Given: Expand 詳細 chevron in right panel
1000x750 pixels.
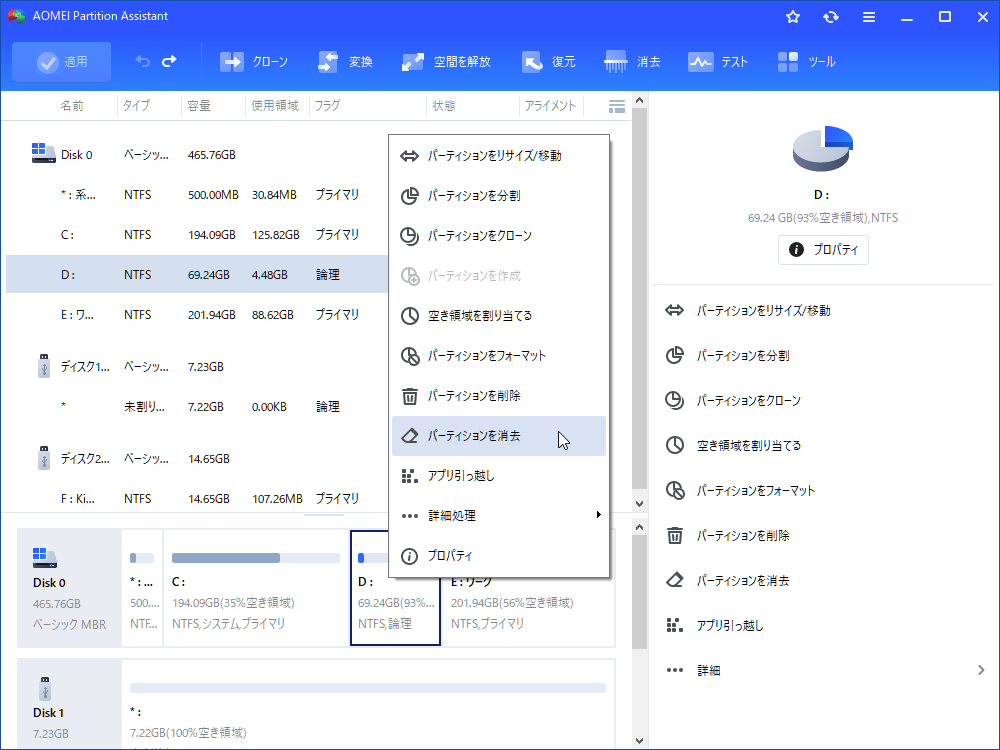Looking at the screenshot, I should click(981, 670).
